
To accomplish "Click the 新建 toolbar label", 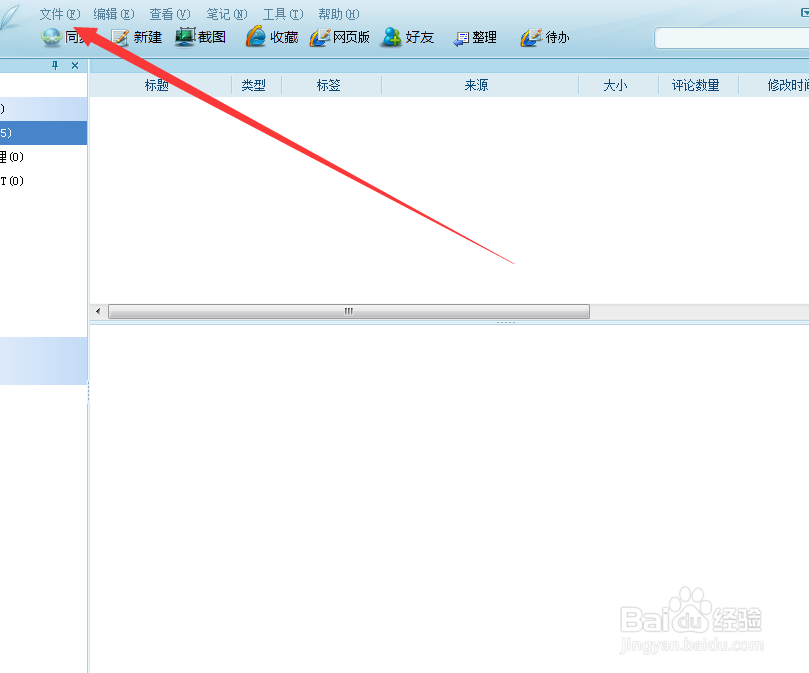I will pyautogui.click(x=148, y=37).
